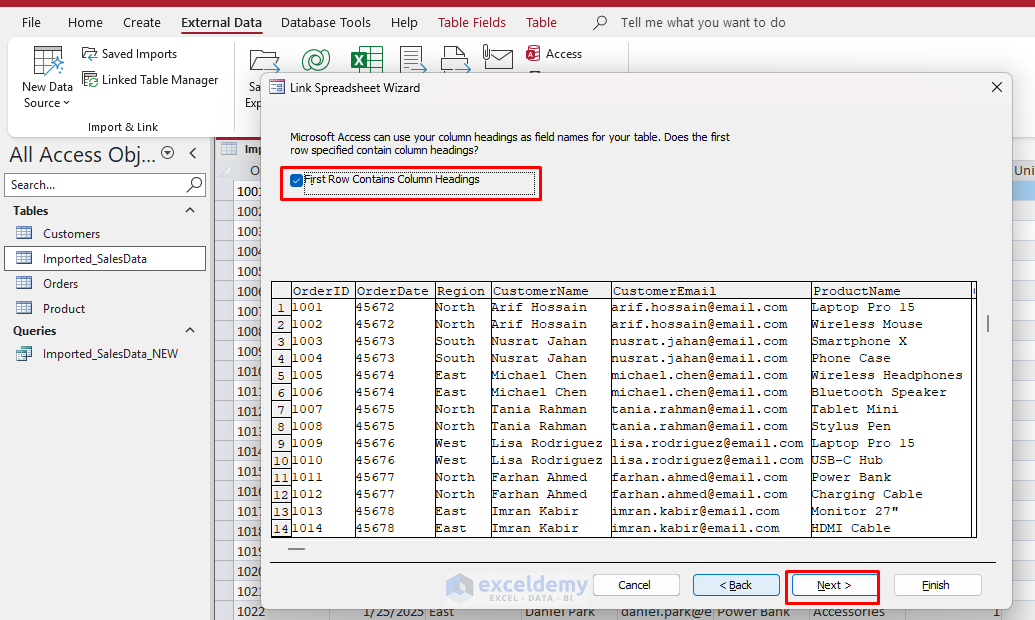Open the File menu
The width and height of the screenshot is (1035, 620).
coord(31,22)
